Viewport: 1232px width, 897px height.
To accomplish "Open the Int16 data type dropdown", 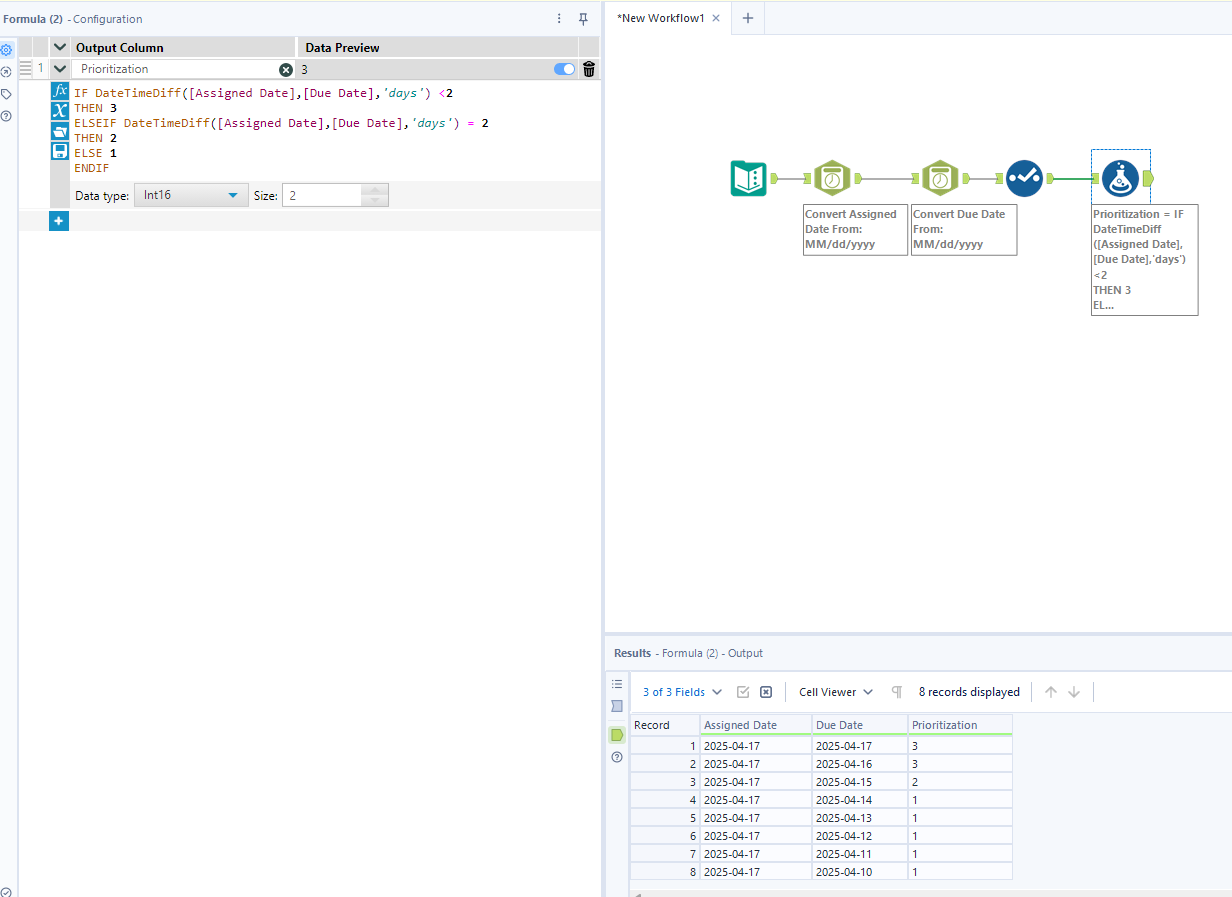I will pyautogui.click(x=190, y=195).
